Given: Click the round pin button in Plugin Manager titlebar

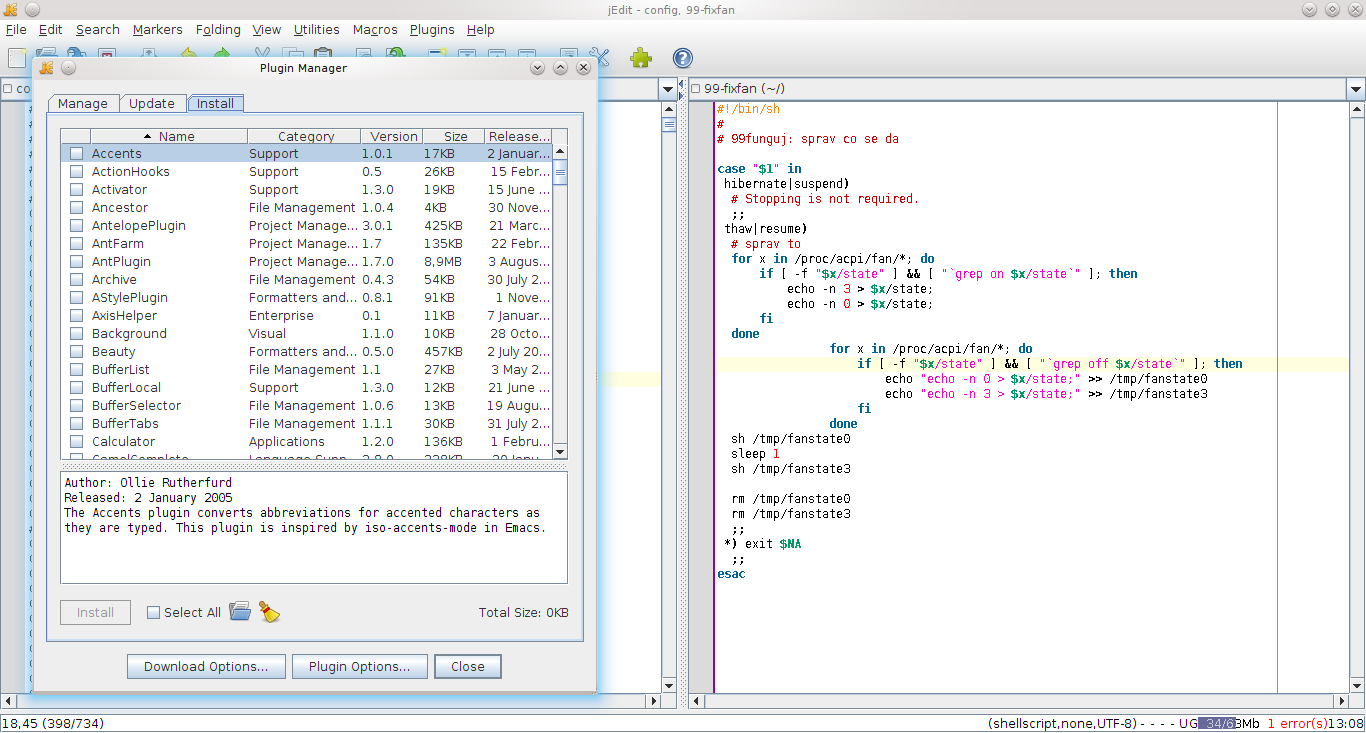Looking at the screenshot, I should click(69, 68).
